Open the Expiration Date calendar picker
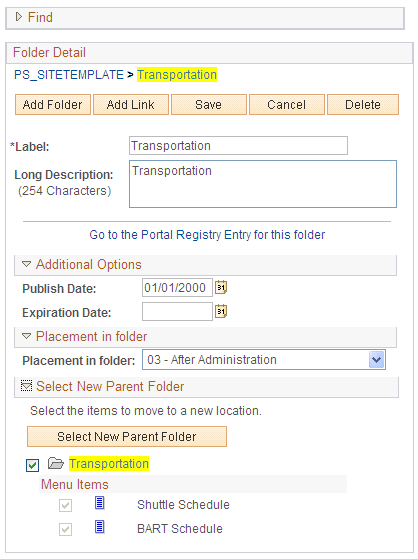418x559 pixels. pyautogui.click(x=221, y=312)
